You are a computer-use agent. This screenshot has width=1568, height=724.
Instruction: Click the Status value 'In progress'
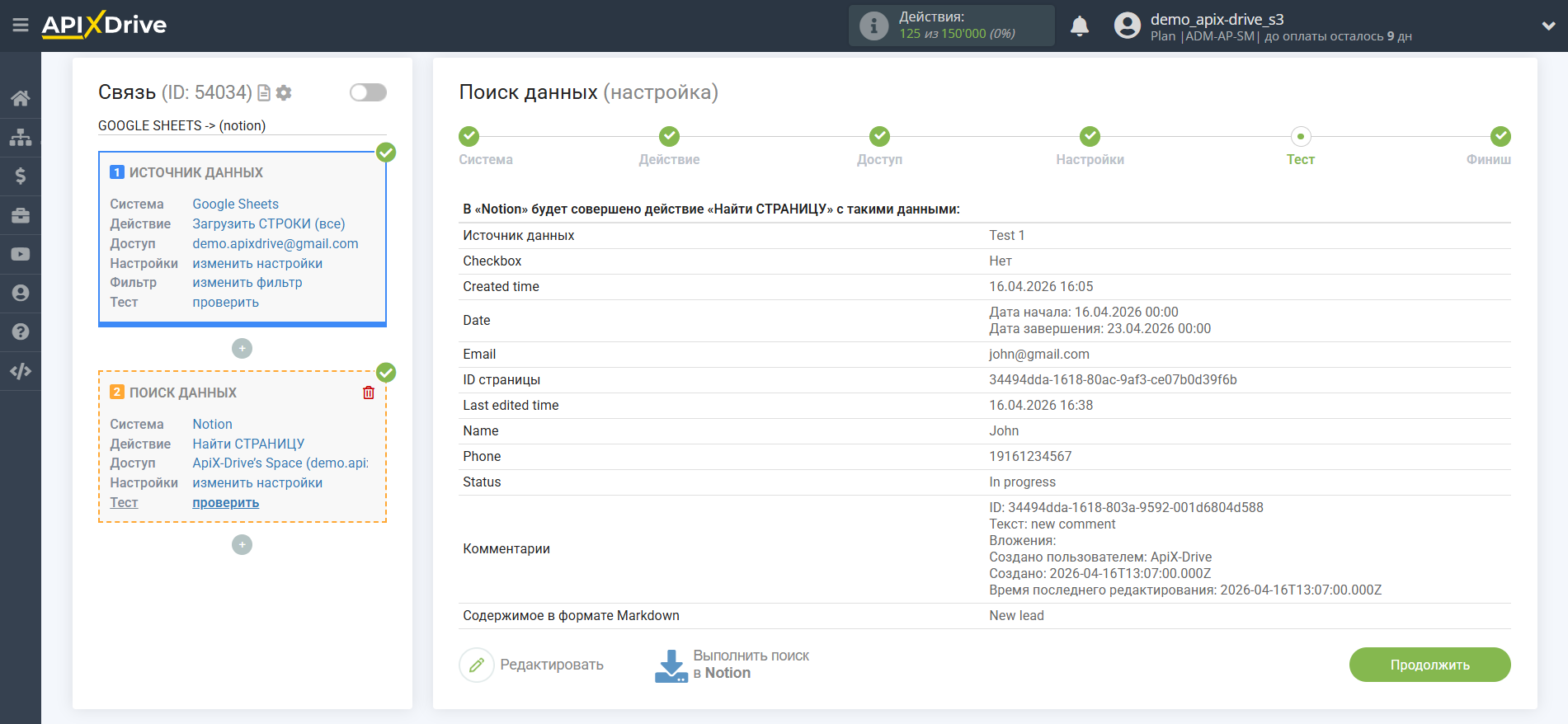pos(1022,482)
